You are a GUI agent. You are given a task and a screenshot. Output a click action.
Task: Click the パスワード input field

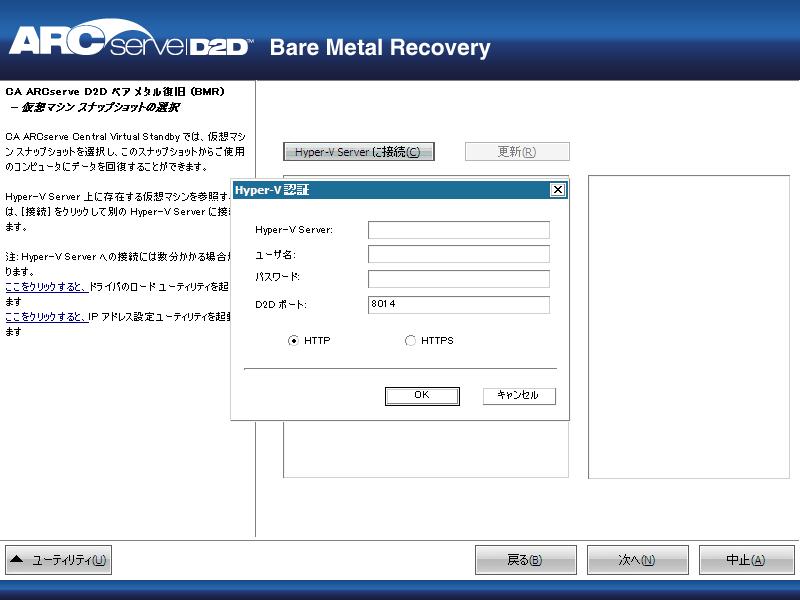459,279
